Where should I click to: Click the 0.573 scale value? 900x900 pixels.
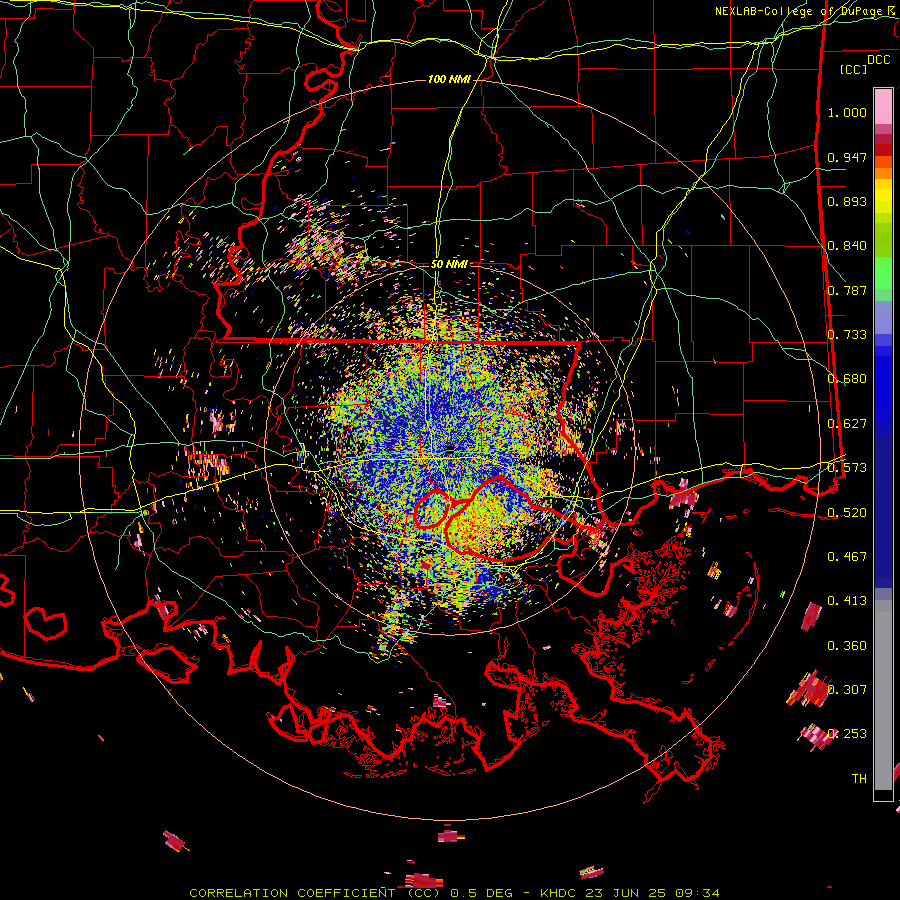[847, 468]
